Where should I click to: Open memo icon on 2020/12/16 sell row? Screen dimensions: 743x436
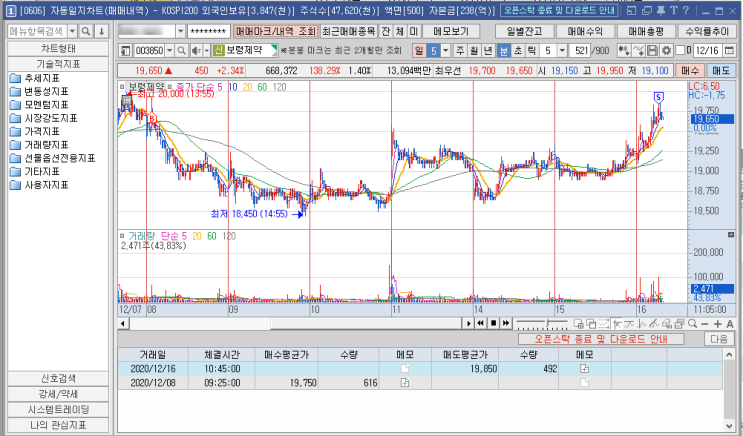click(584, 369)
